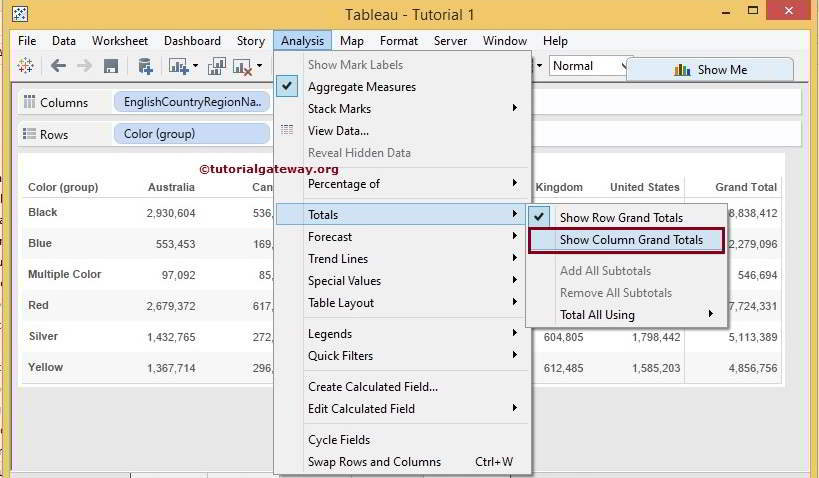The image size is (819, 478).
Task: Click the Tableau start page icon
Action: [x=25, y=66]
